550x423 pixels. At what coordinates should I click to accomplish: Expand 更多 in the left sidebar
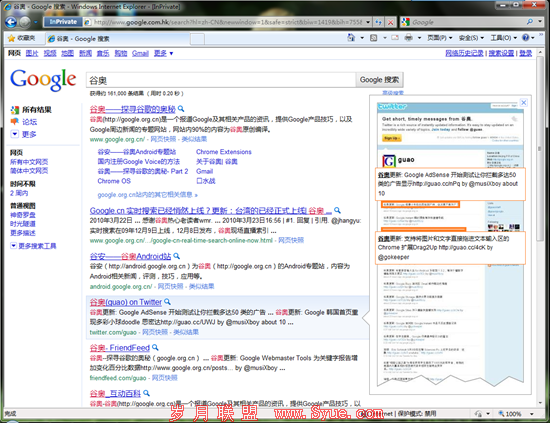click(x=24, y=134)
